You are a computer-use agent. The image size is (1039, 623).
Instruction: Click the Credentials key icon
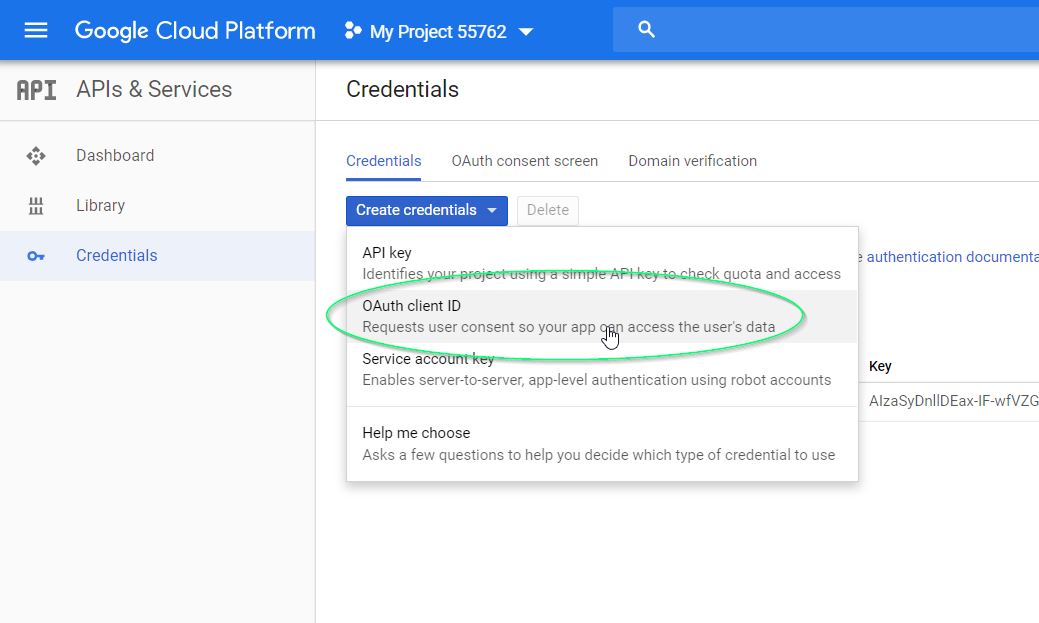36,256
